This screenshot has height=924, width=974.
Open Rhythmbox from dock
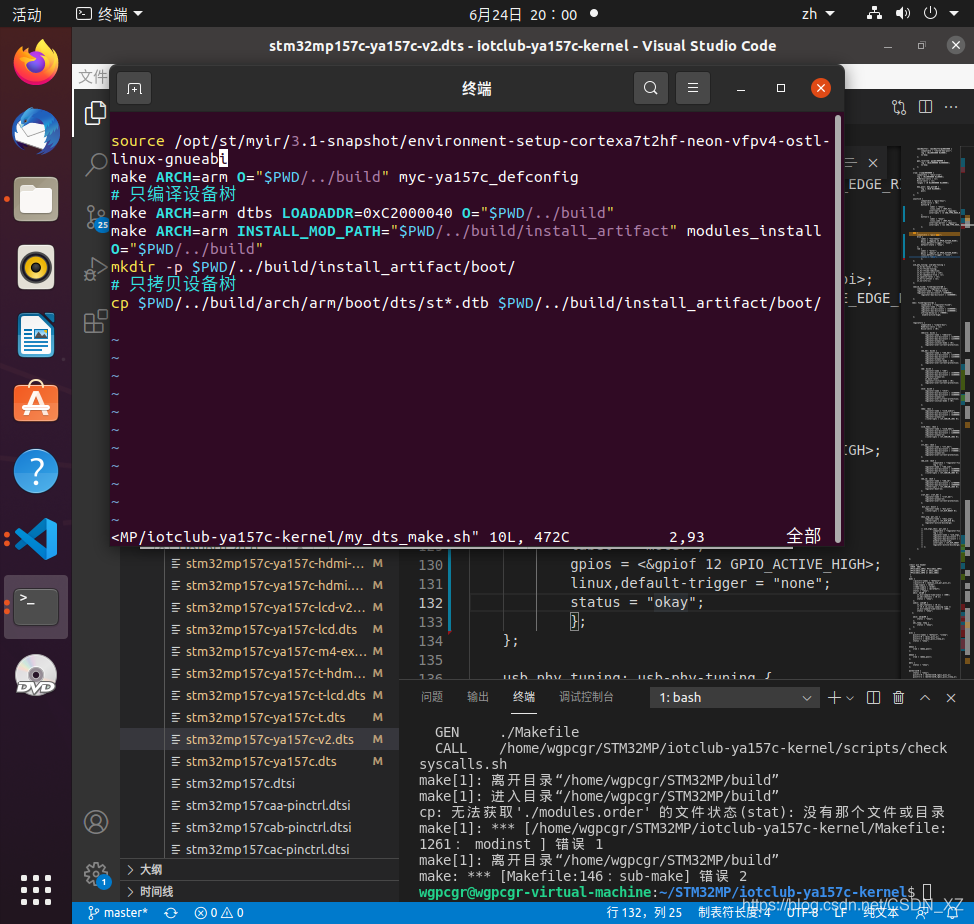(x=36, y=267)
